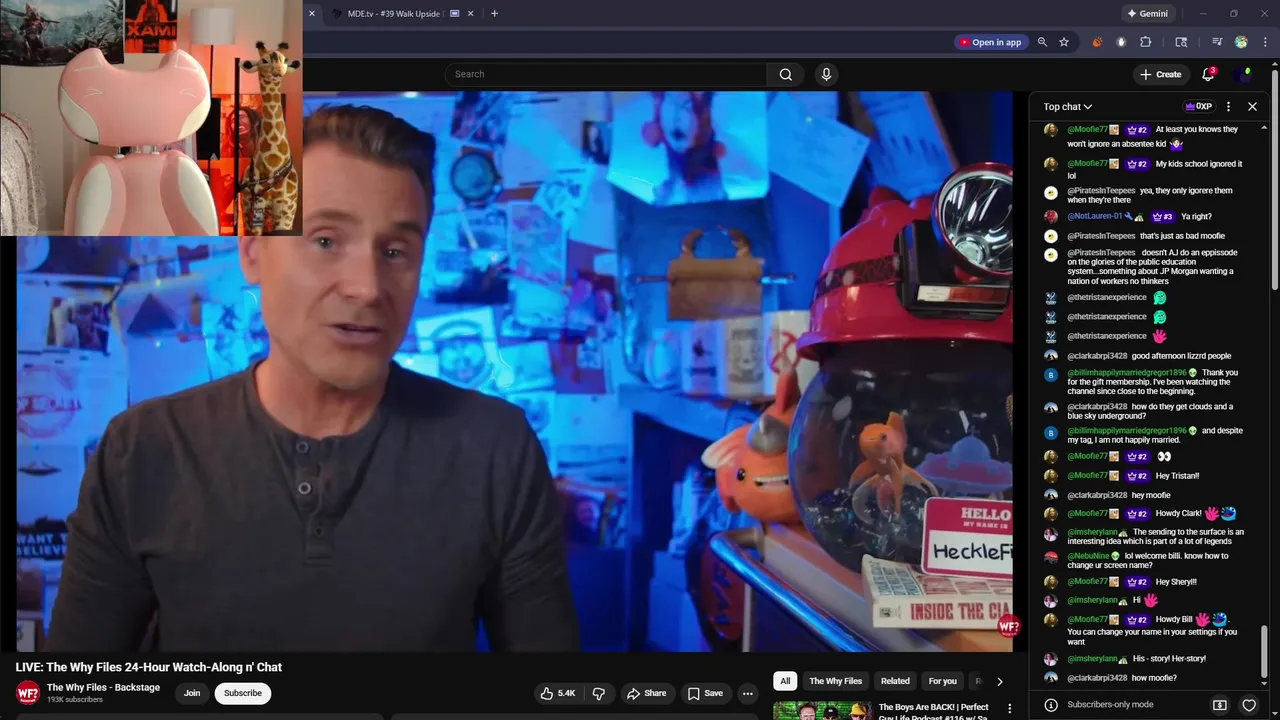This screenshot has width=1280, height=720.
Task: Click @Moofie77 name on 'Hey Tristan!!' message
Action: click(1087, 476)
